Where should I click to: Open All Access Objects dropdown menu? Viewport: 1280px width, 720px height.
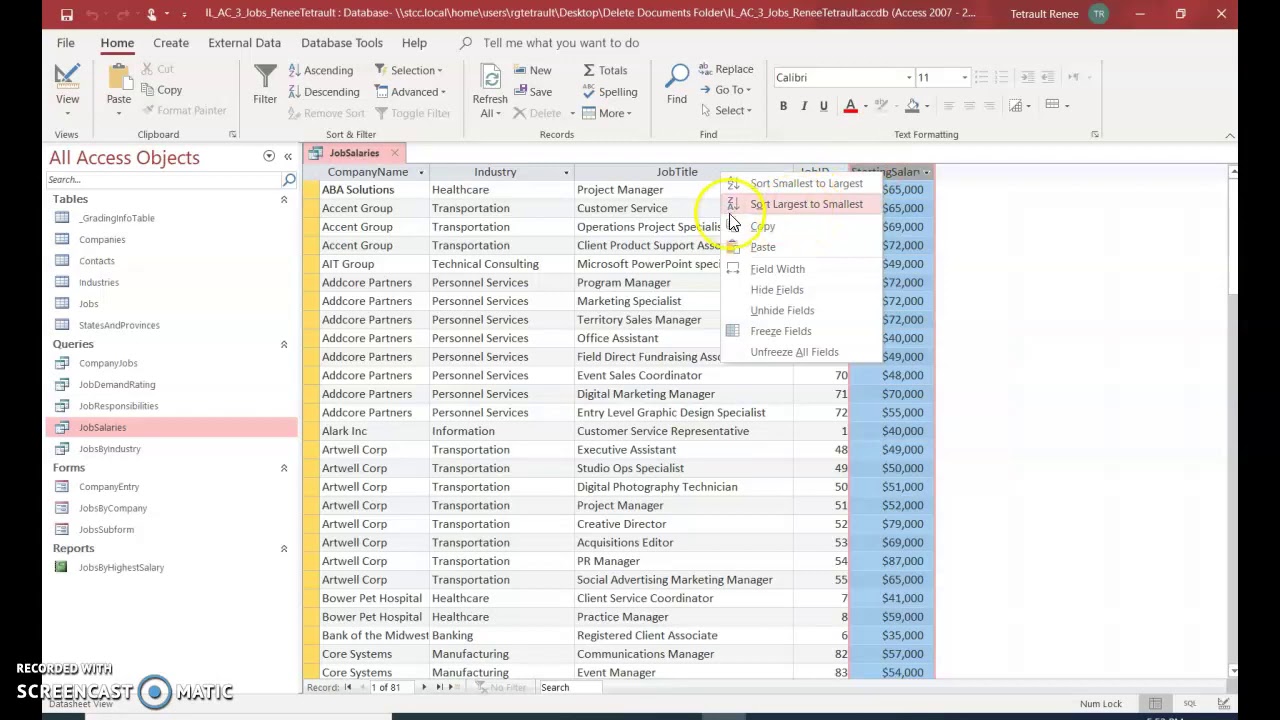click(269, 157)
